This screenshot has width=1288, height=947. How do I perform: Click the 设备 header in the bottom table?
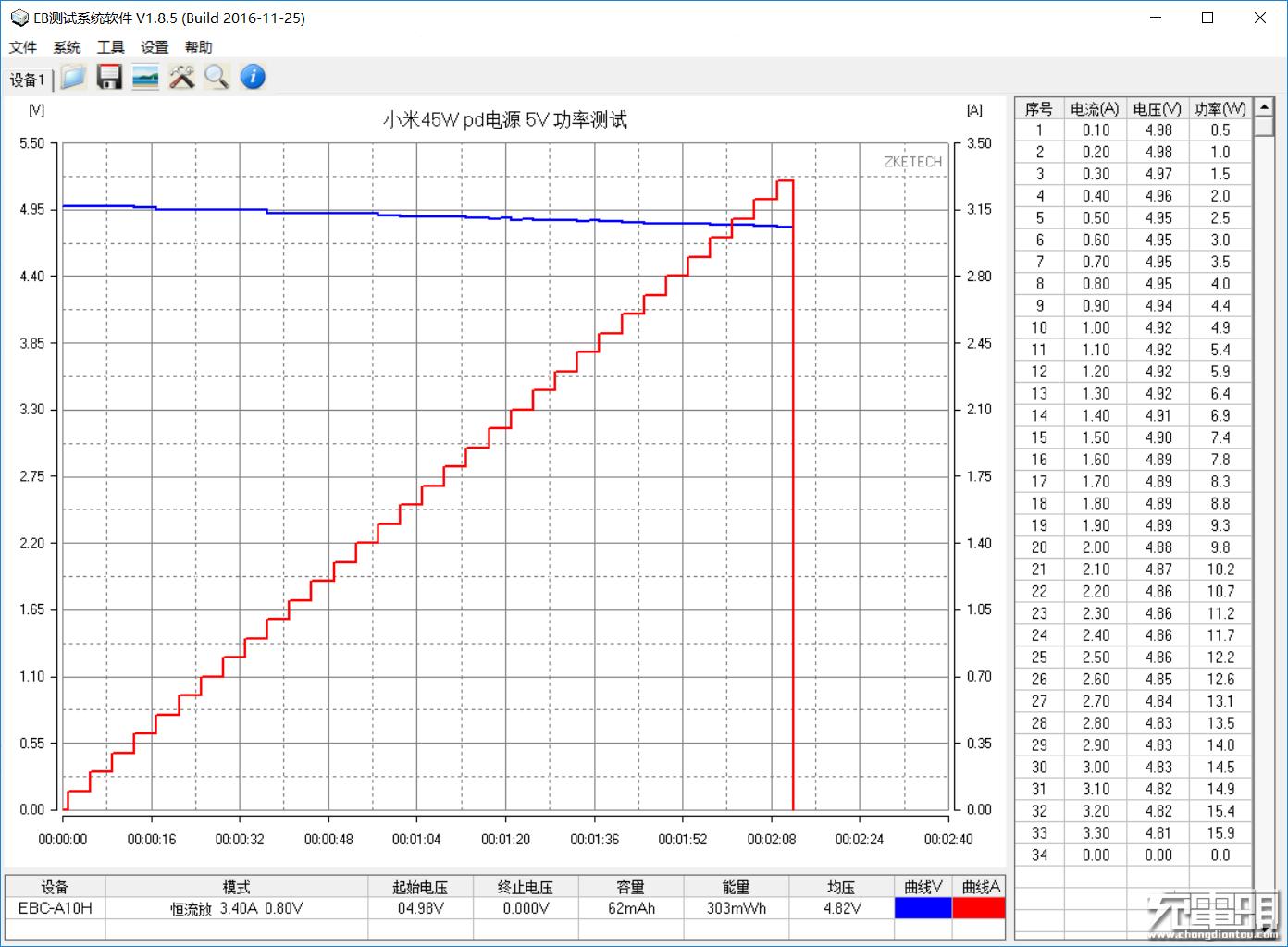coord(56,887)
